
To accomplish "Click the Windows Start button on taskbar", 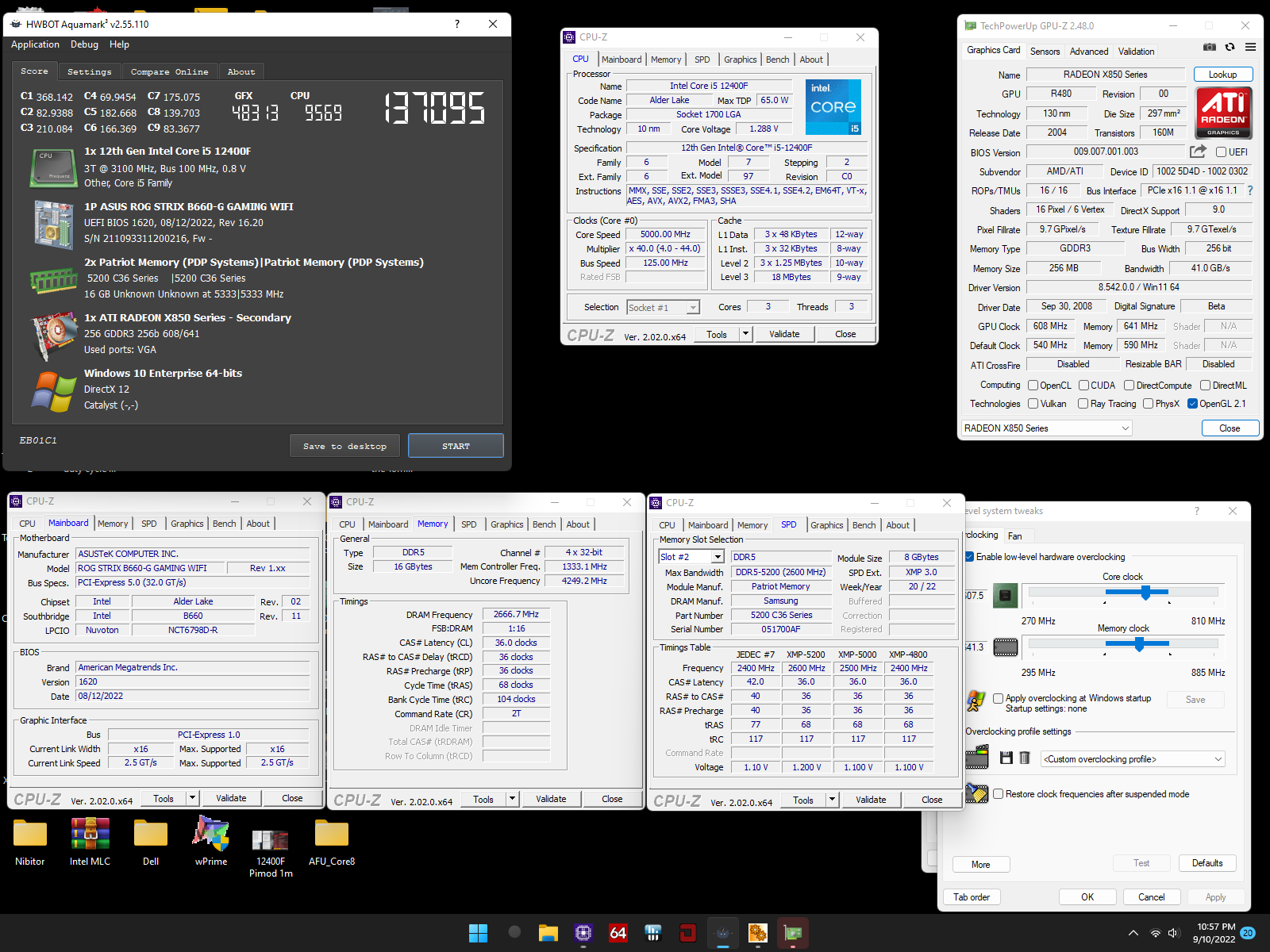I will (478, 933).
